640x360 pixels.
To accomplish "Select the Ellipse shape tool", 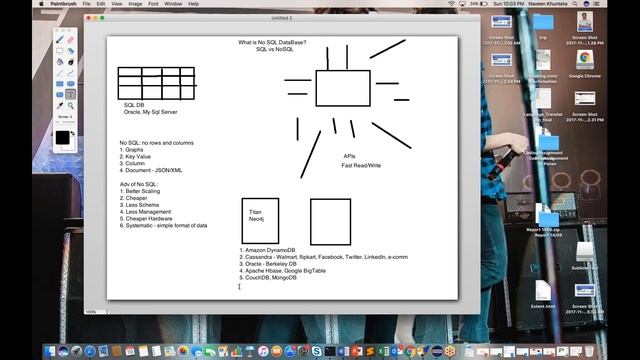I will (71, 84).
